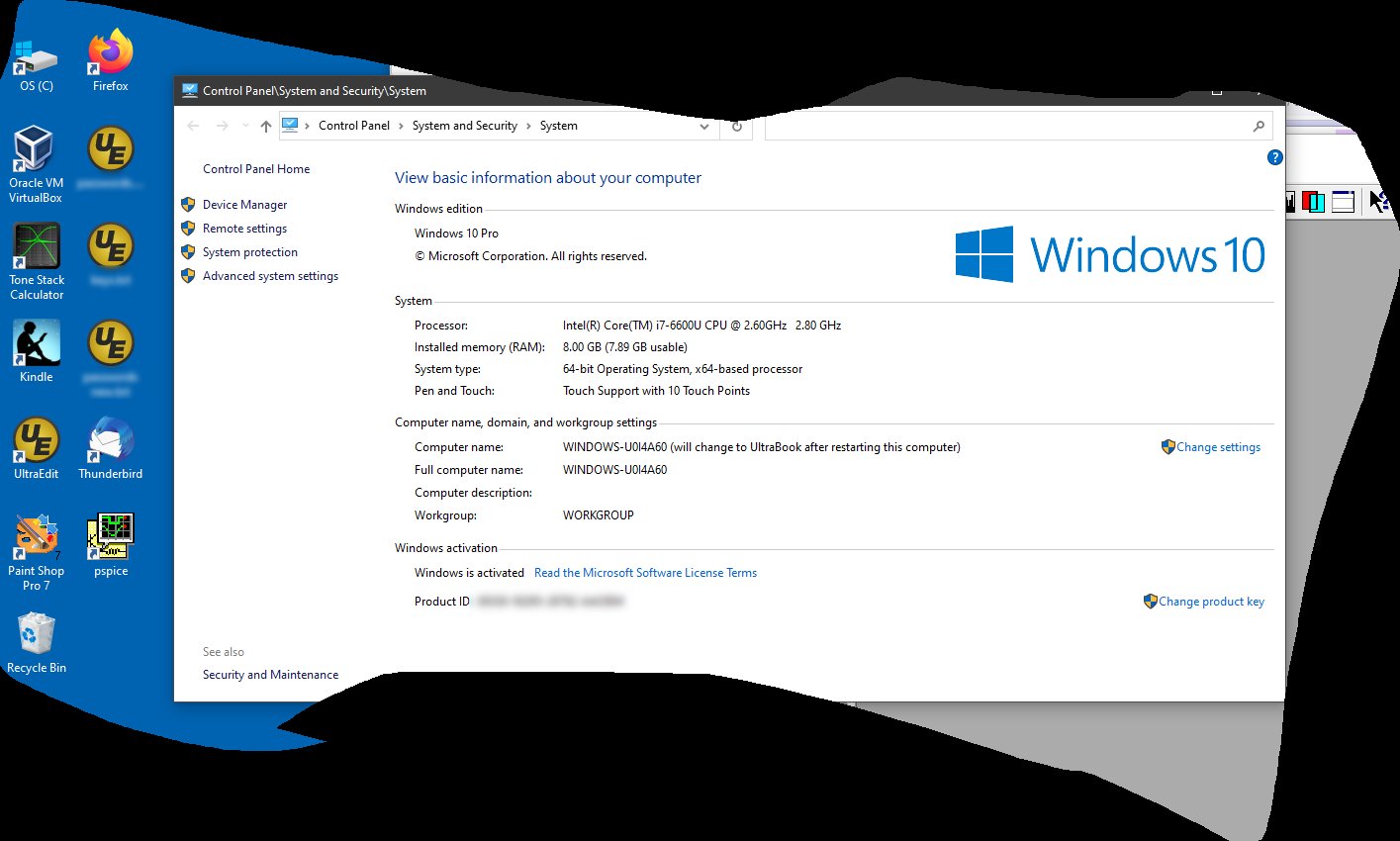Click the WORKGROUP value

click(599, 515)
